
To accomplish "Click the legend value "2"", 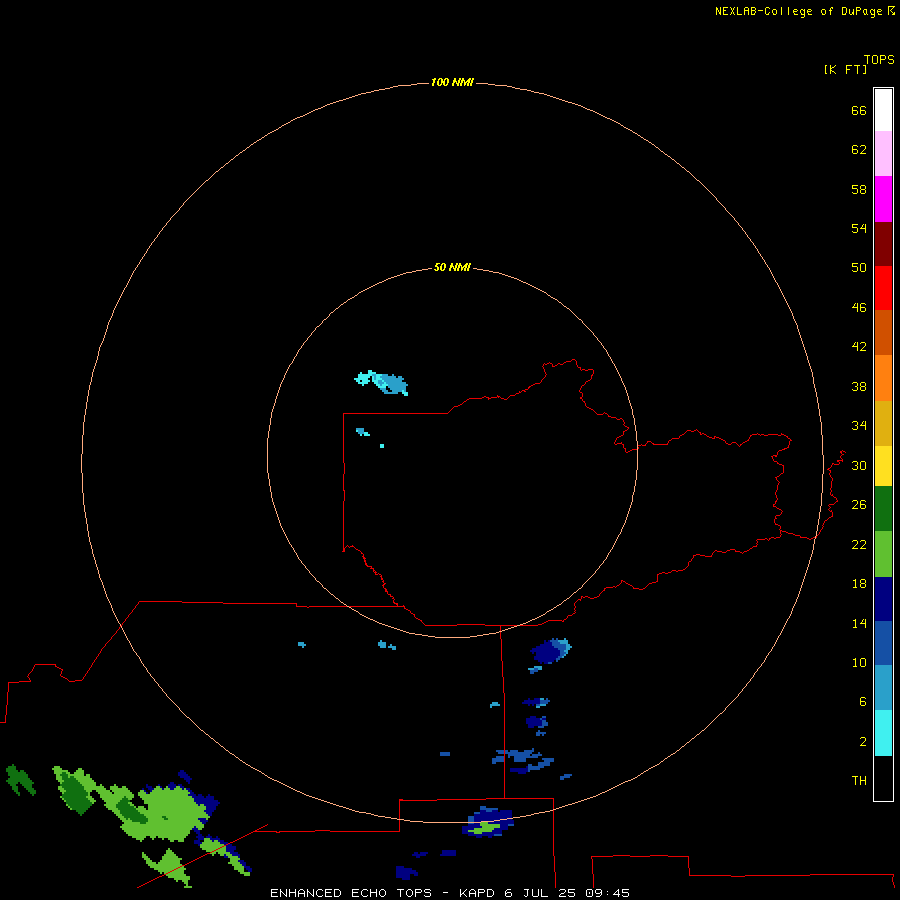I will coord(863,741).
